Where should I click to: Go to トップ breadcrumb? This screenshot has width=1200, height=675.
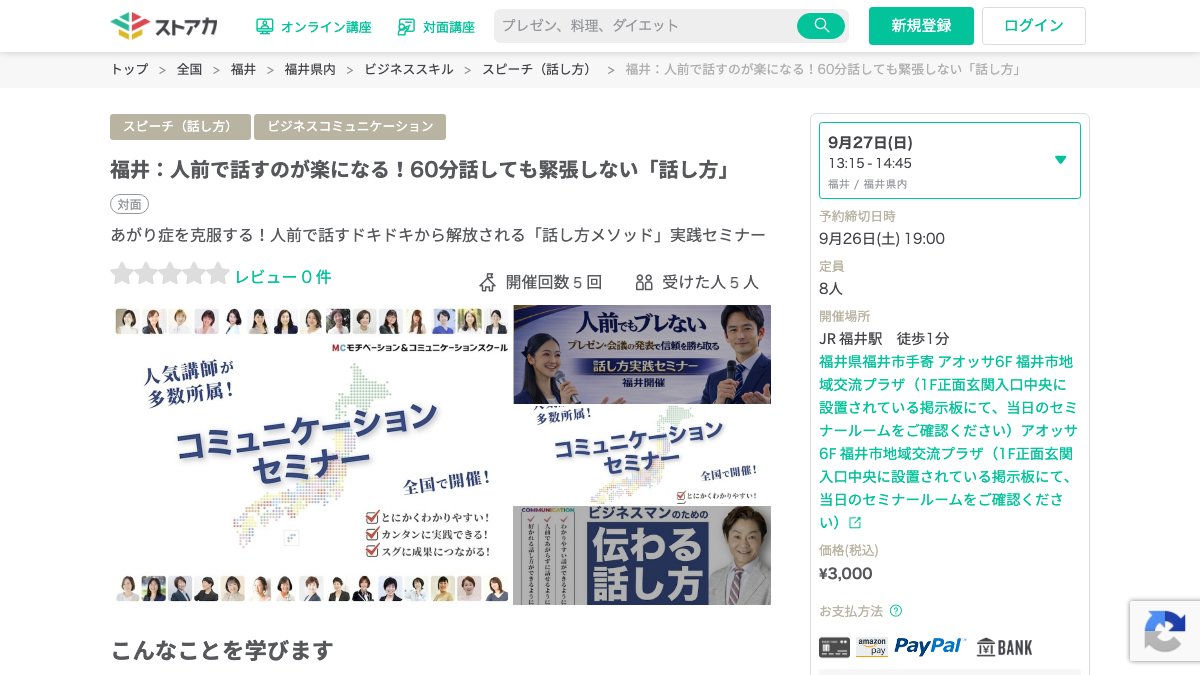129,69
